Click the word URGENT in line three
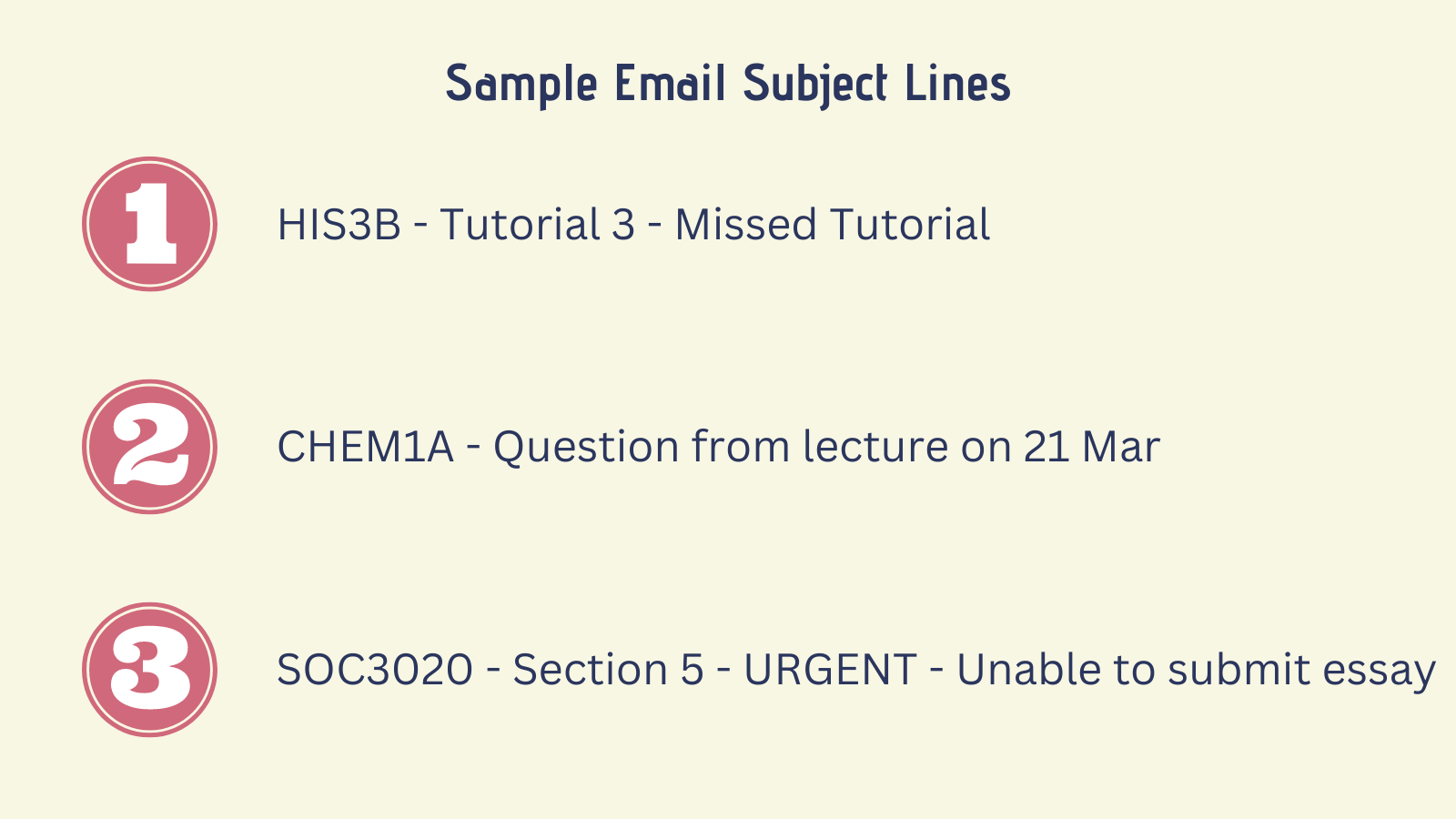 (830, 670)
